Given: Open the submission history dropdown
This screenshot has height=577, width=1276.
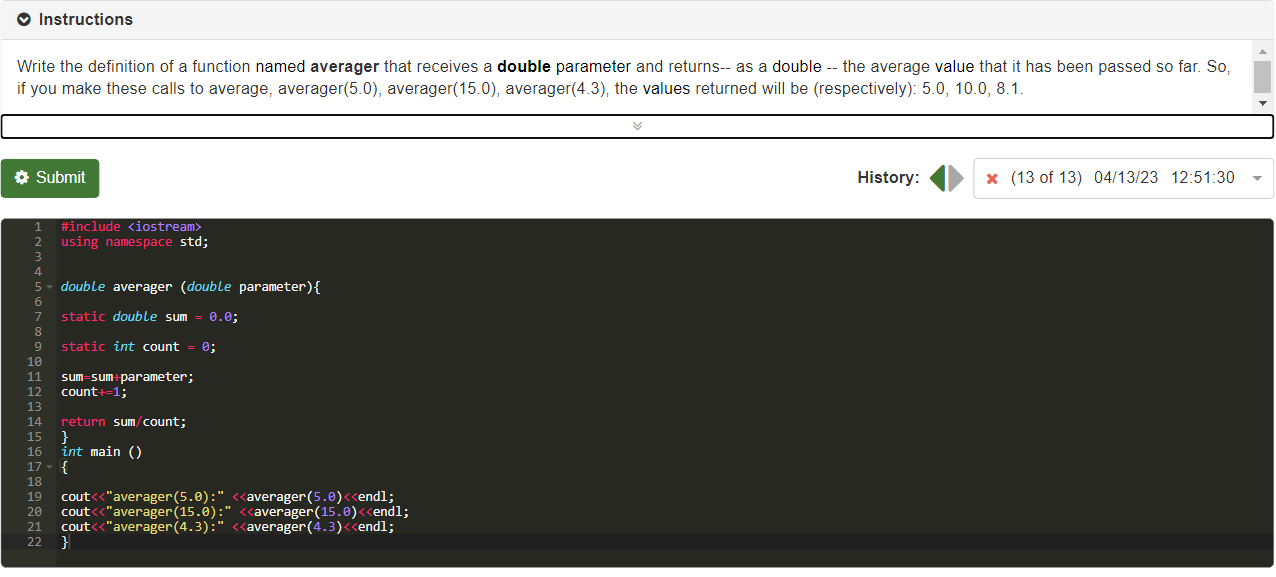Looking at the screenshot, I should (x=1123, y=178).
